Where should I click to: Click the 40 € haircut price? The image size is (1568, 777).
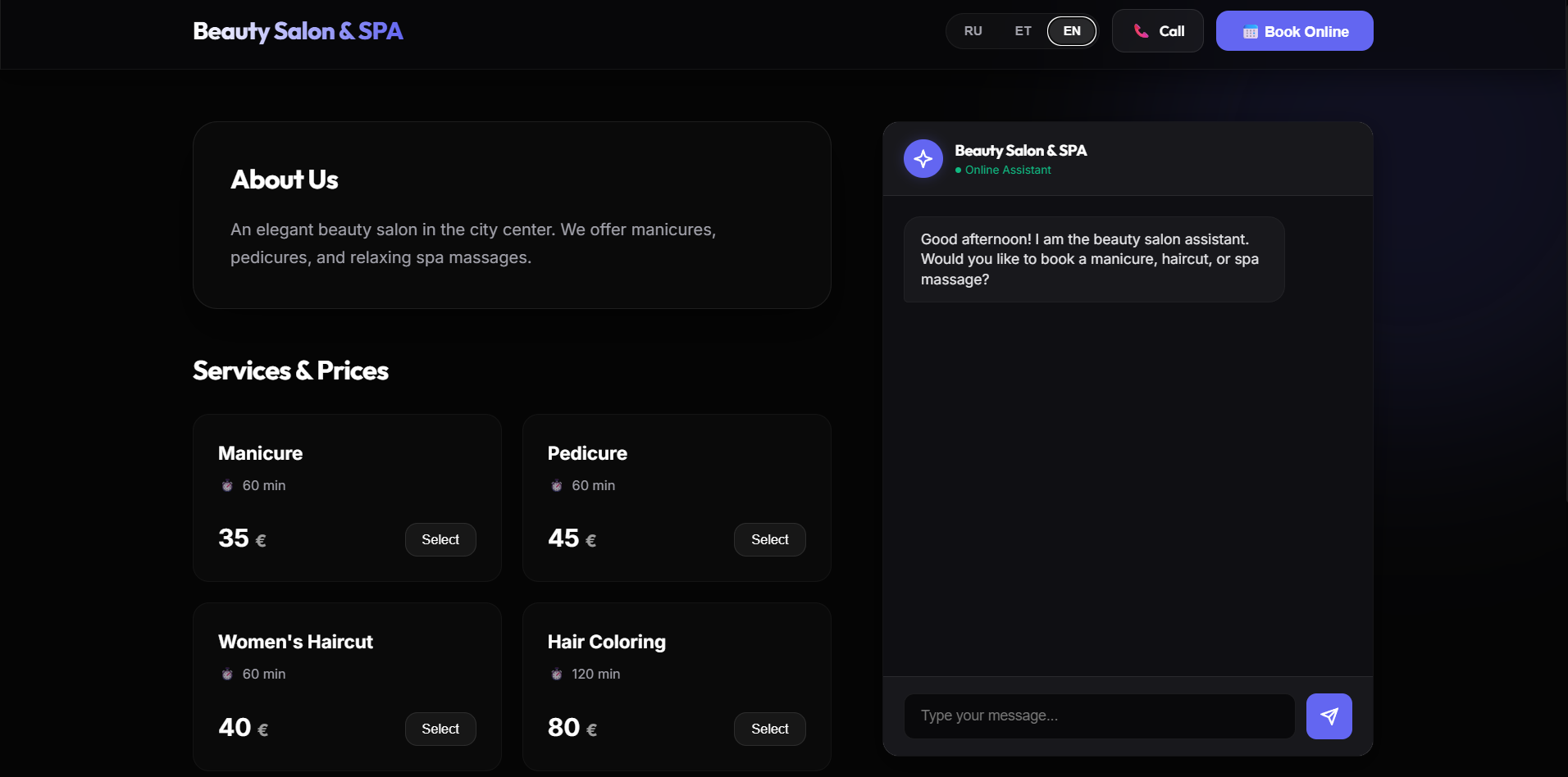click(243, 728)
